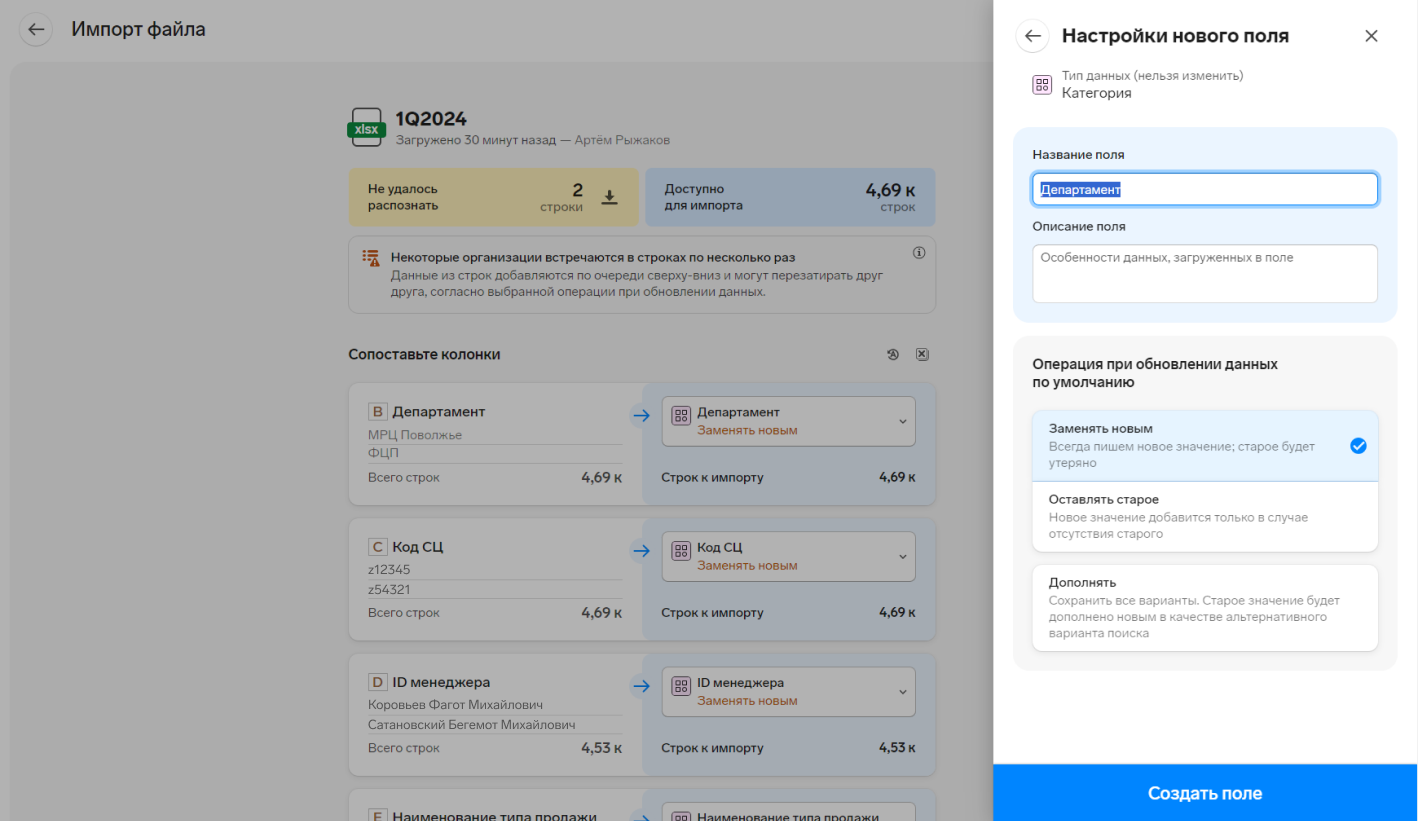This screenshot has width=1418, height=821.
Task: Close the Настройки нового поля panel
Action: [1371, 36]
